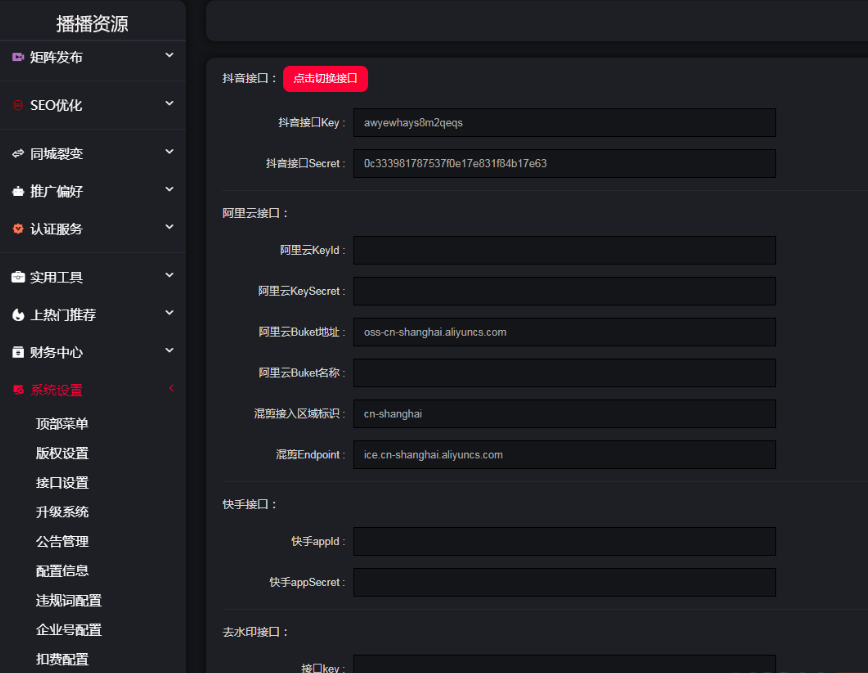Click the arrows icon beside 同城裂变

(18, 154)
